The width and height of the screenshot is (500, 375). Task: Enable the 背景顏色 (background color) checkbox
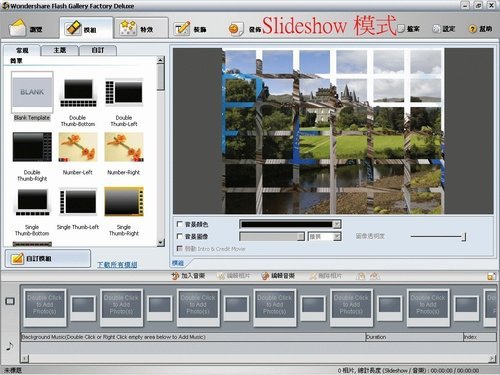pyautogui.click(x=180, y=224)
